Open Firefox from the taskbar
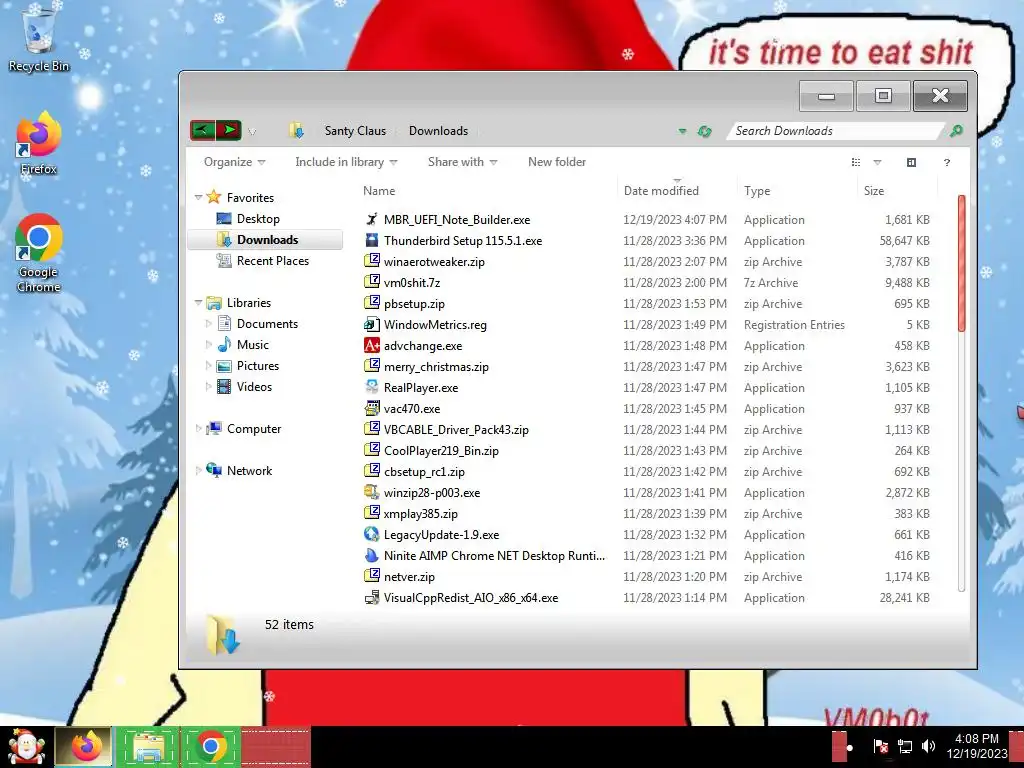Image resolution: width=1024 pixels, height=768 pixels. coord(86,747)
